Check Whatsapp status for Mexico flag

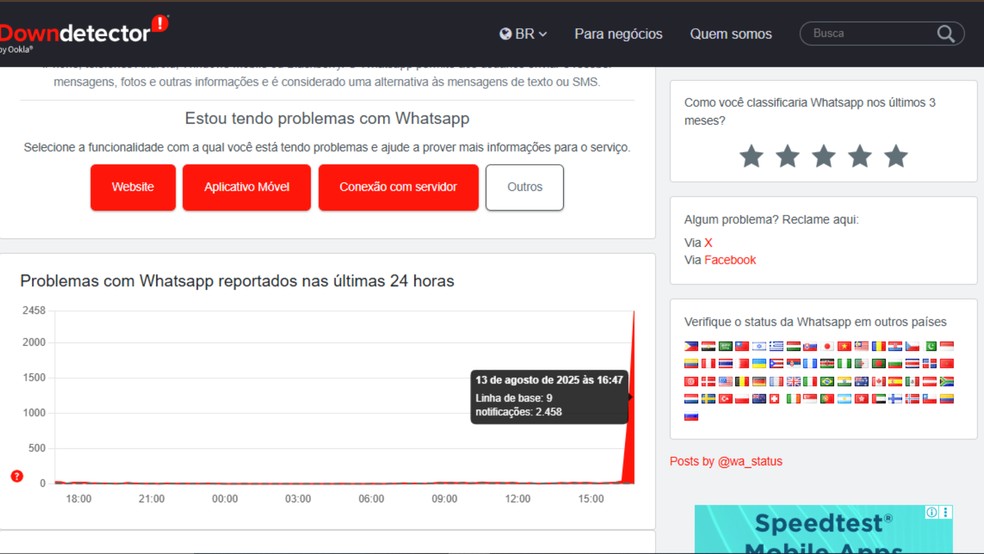912,381
